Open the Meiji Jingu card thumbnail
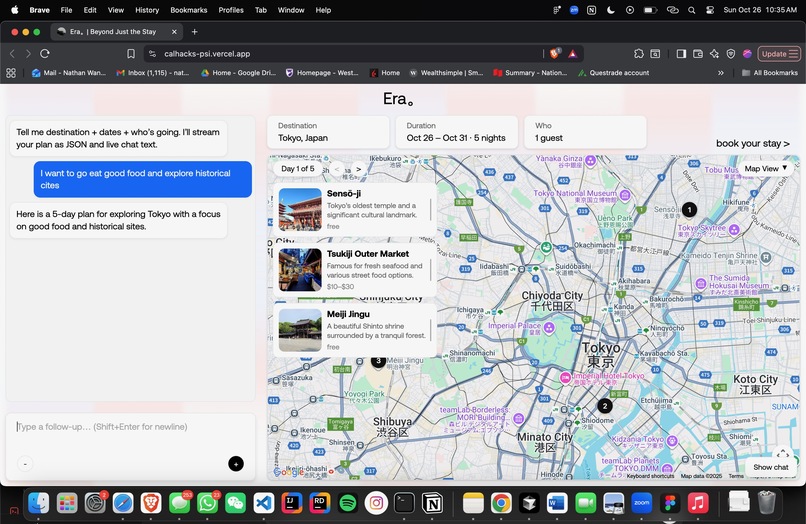The height and width of the screenshot is (524, 806). (300, 330)
